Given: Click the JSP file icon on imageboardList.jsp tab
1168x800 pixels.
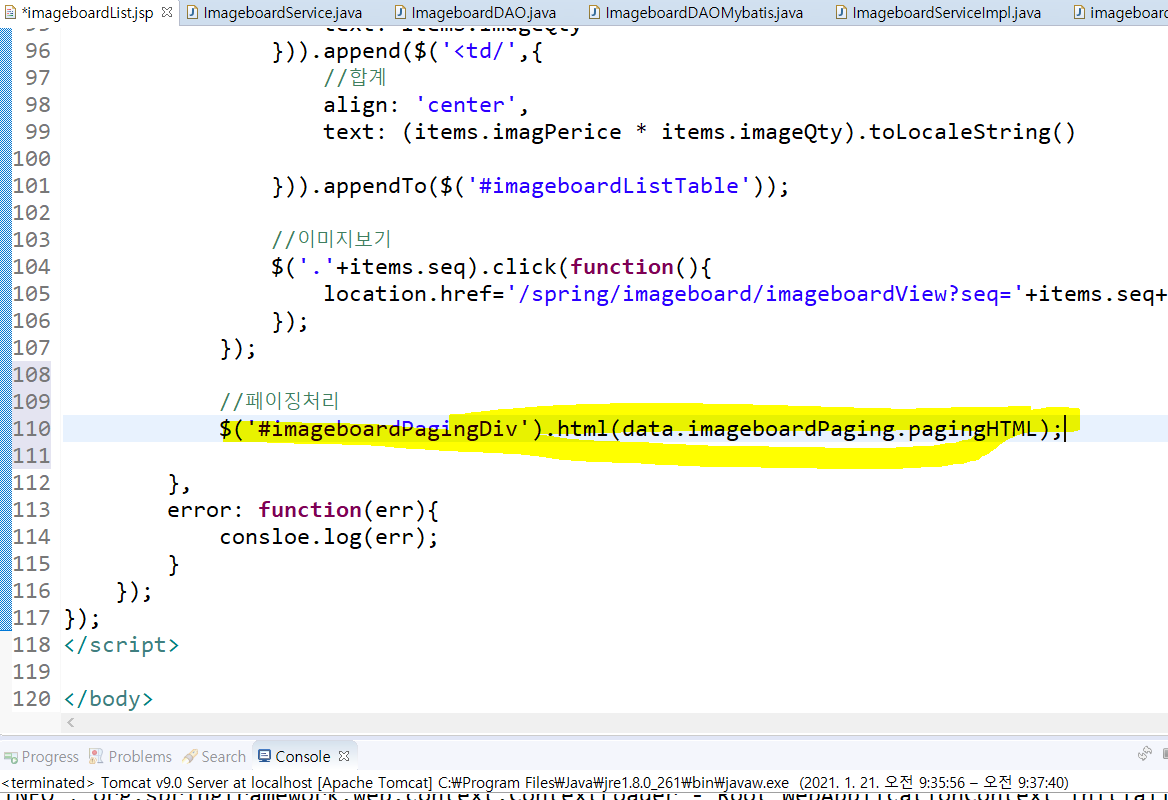Looking at the screenshot, I should coord(10,13).
